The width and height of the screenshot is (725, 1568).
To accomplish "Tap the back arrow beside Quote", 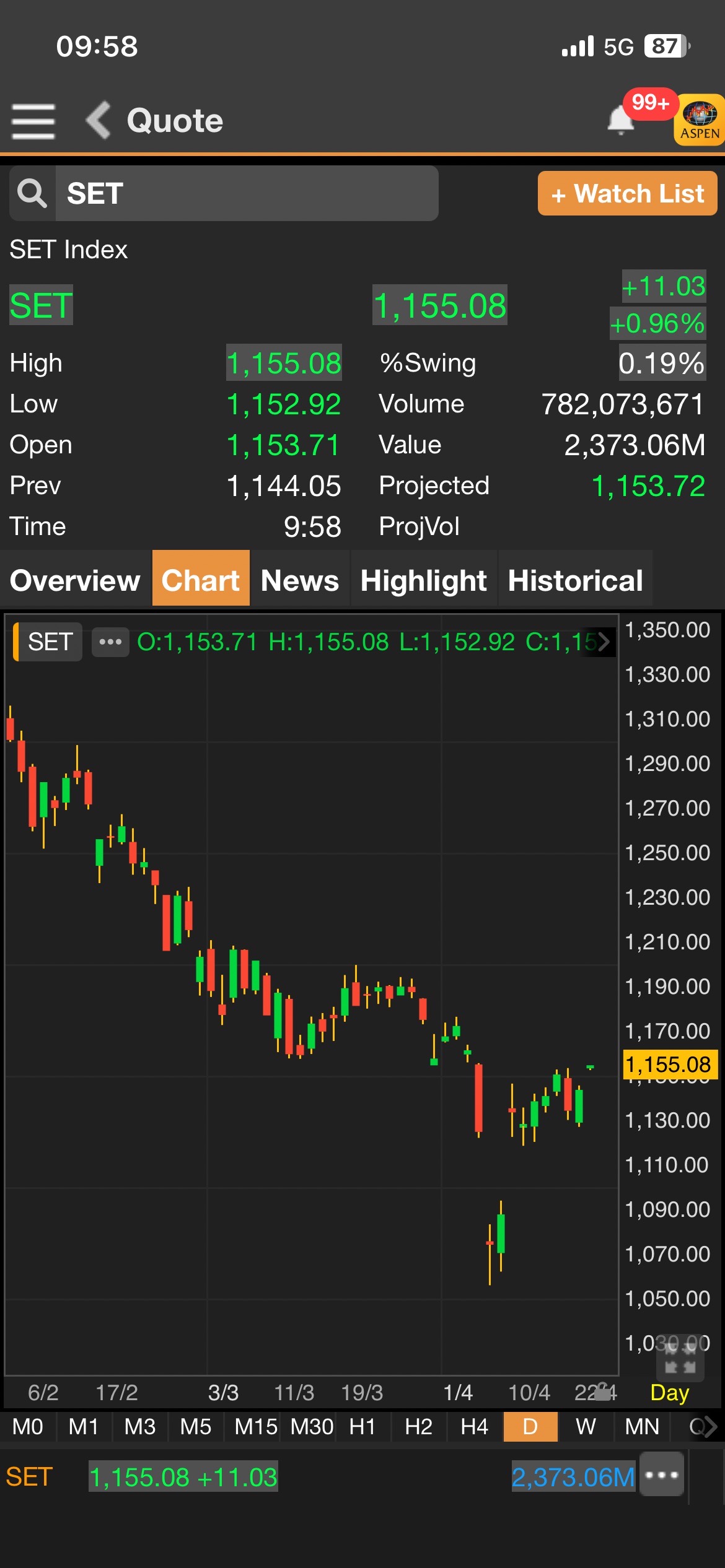I will (99, 120).
